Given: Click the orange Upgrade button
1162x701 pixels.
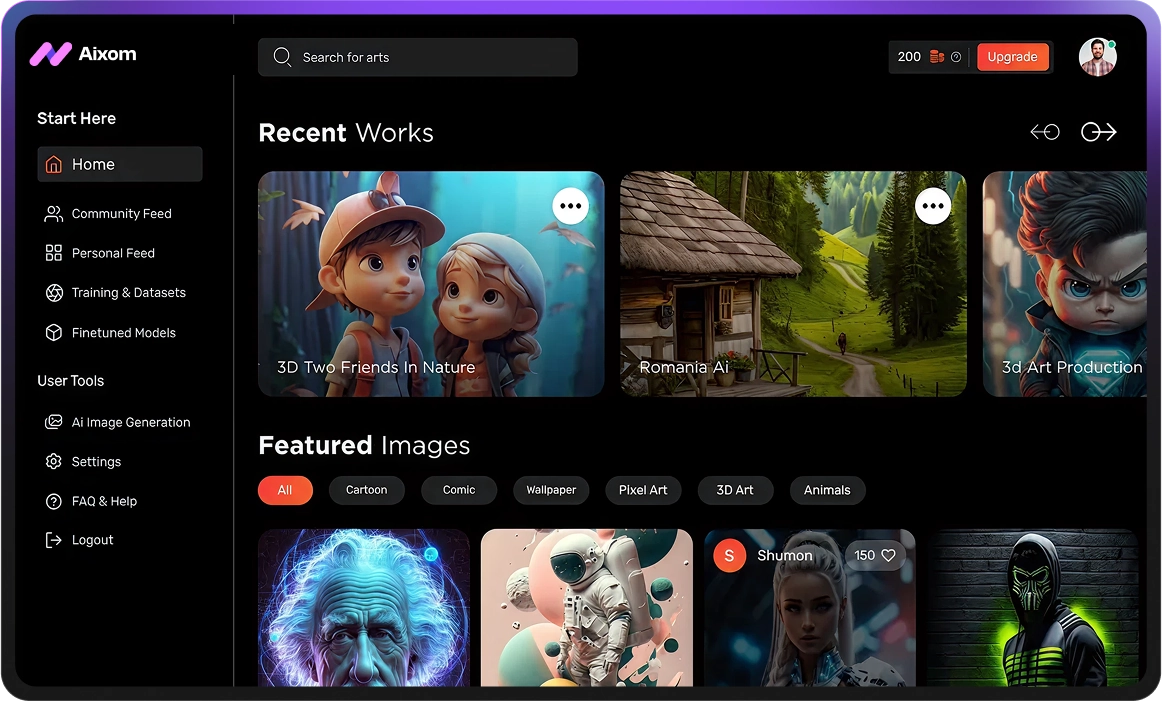Looking at the screenshot, I should point(1012,57).
